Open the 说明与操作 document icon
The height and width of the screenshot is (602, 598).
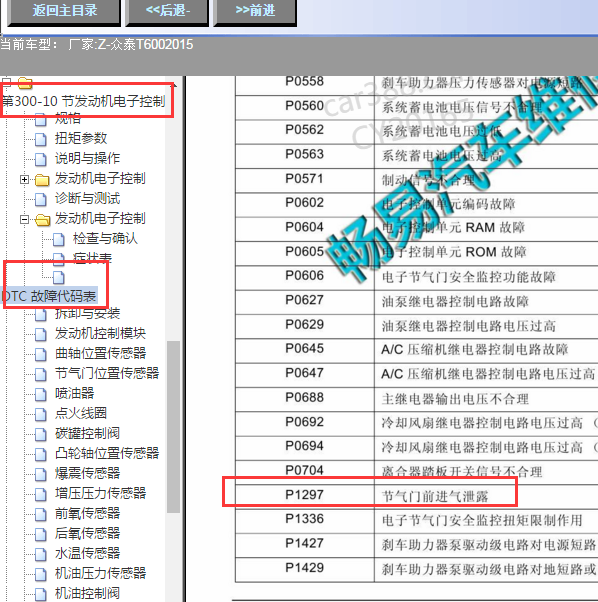coord(41,159)
